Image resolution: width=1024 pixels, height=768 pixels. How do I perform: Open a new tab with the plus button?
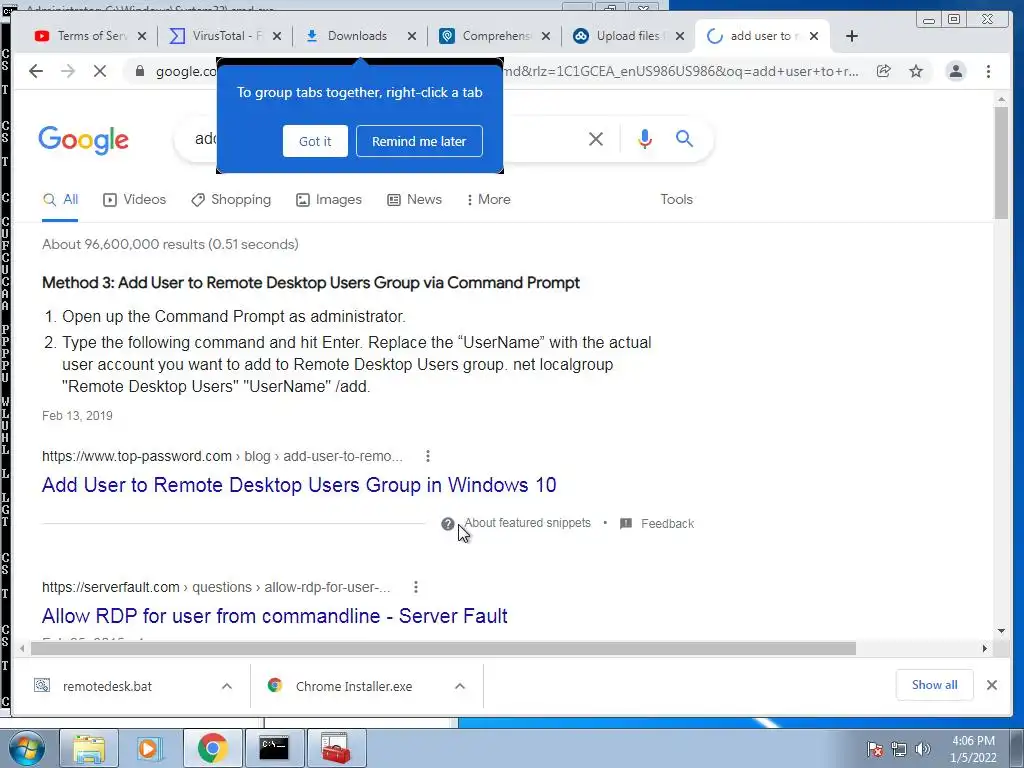click(x=852, y=36)
